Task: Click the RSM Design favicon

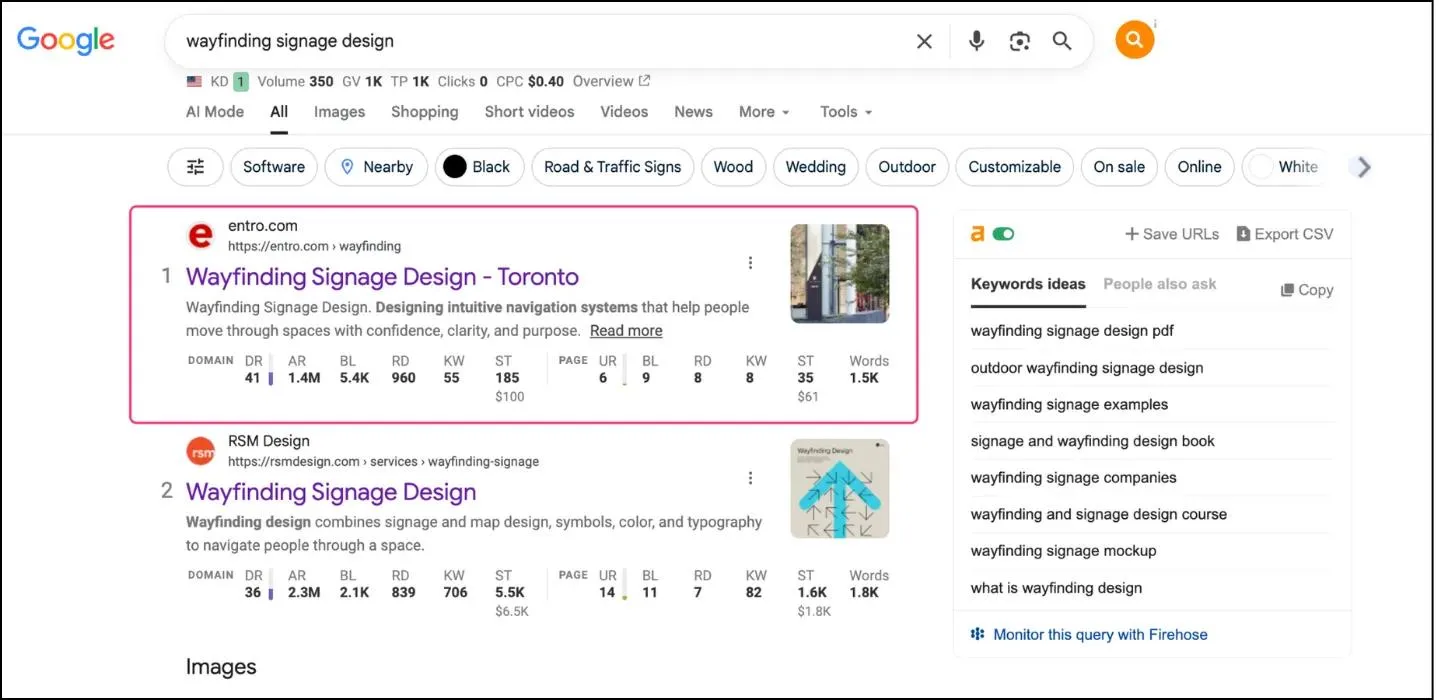Action: (x=201, y=452)
